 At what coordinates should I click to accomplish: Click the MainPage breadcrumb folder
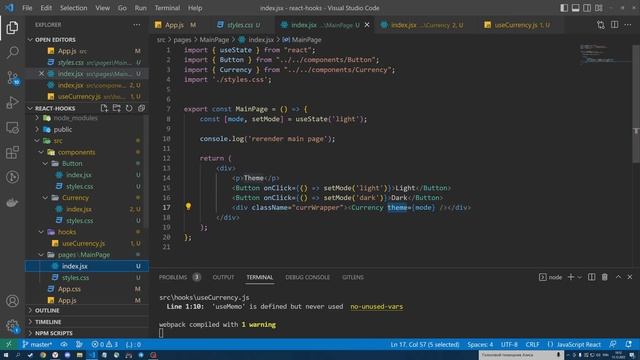tap(214, 40)
